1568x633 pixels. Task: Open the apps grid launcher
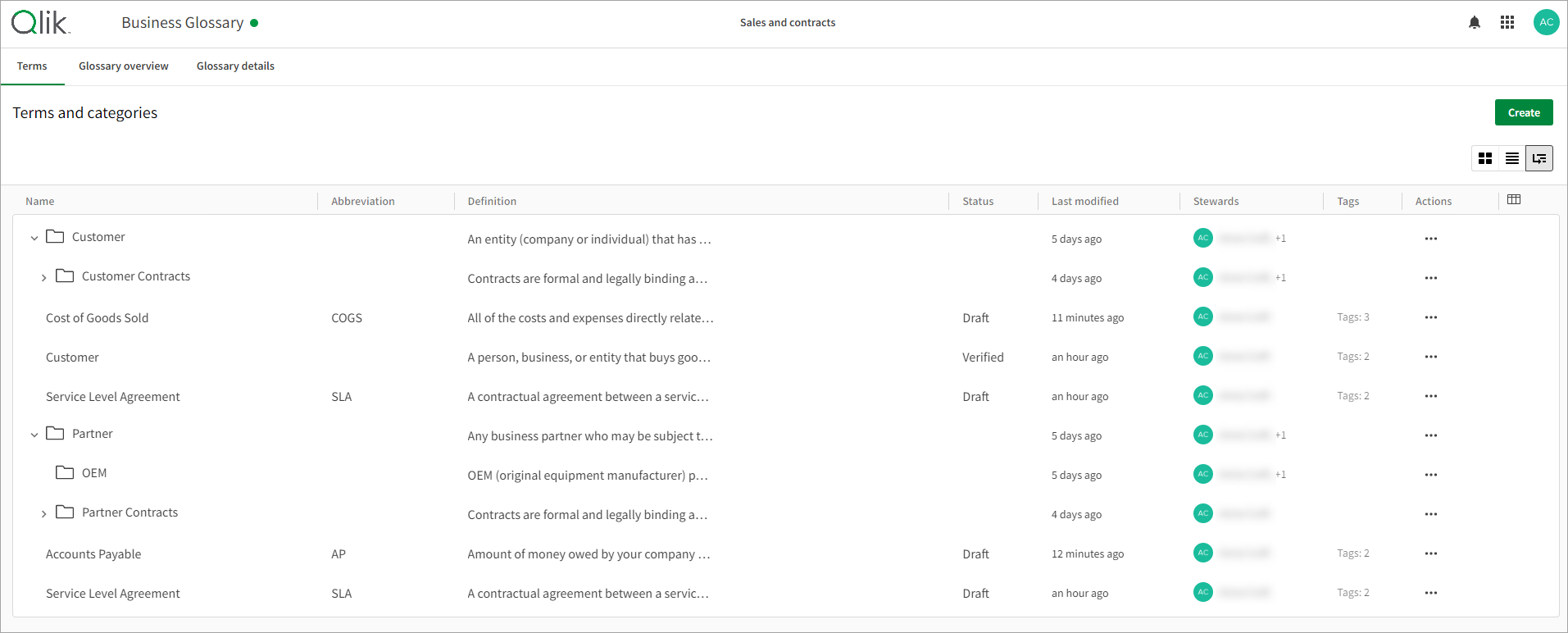[1507, 23]
